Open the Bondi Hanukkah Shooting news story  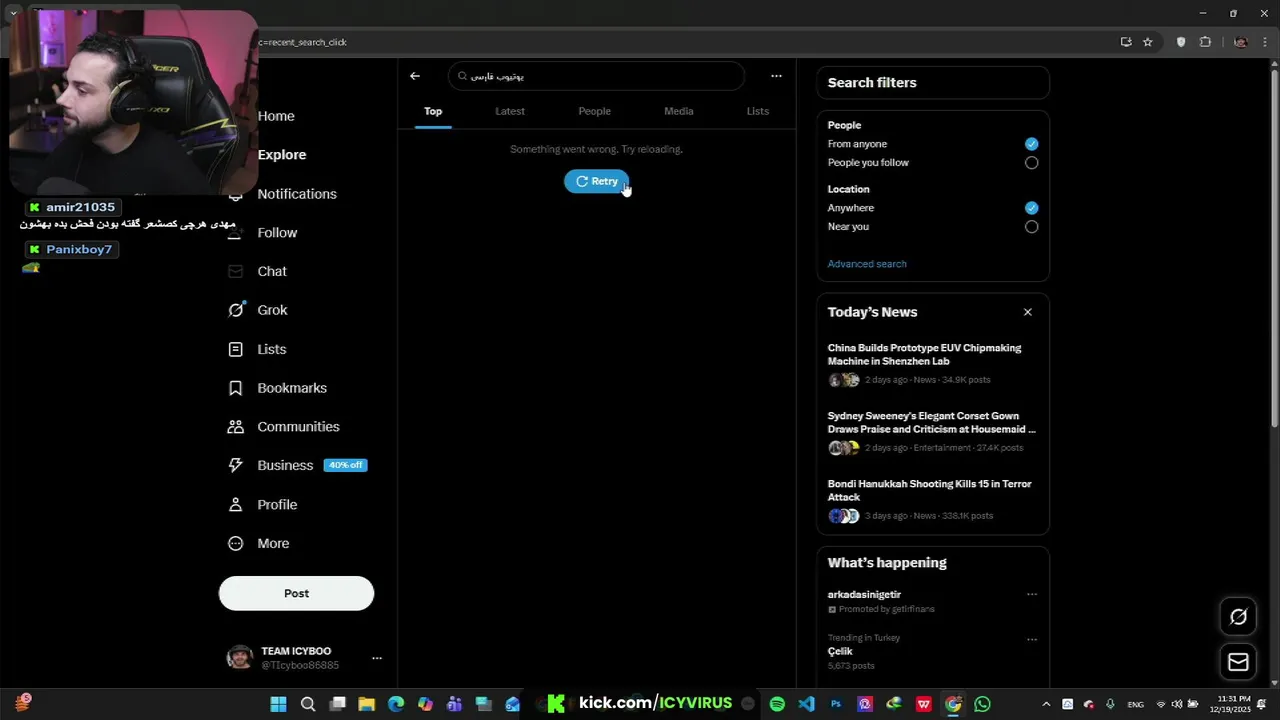coord(930,490)
